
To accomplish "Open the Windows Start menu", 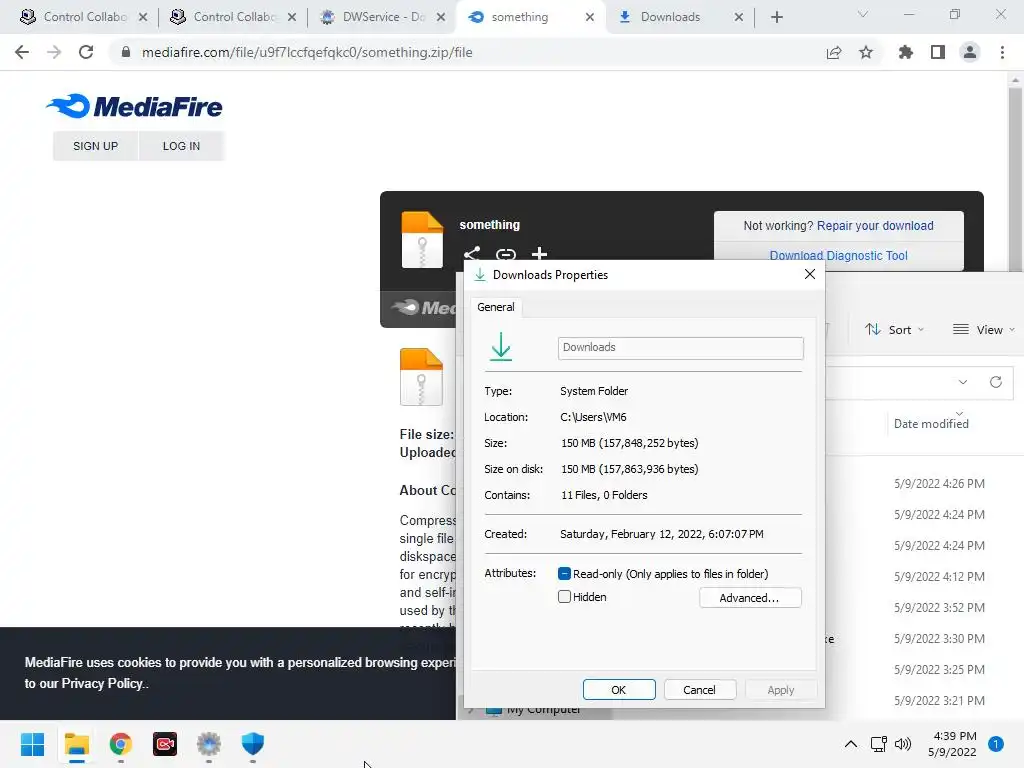I will click(33, 744).
